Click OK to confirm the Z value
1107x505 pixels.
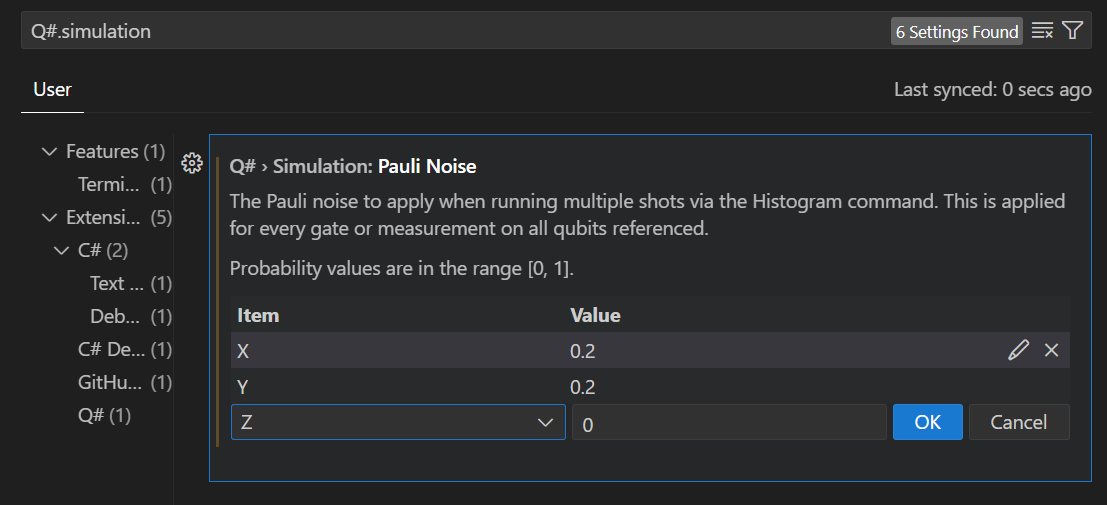[927, 422]
